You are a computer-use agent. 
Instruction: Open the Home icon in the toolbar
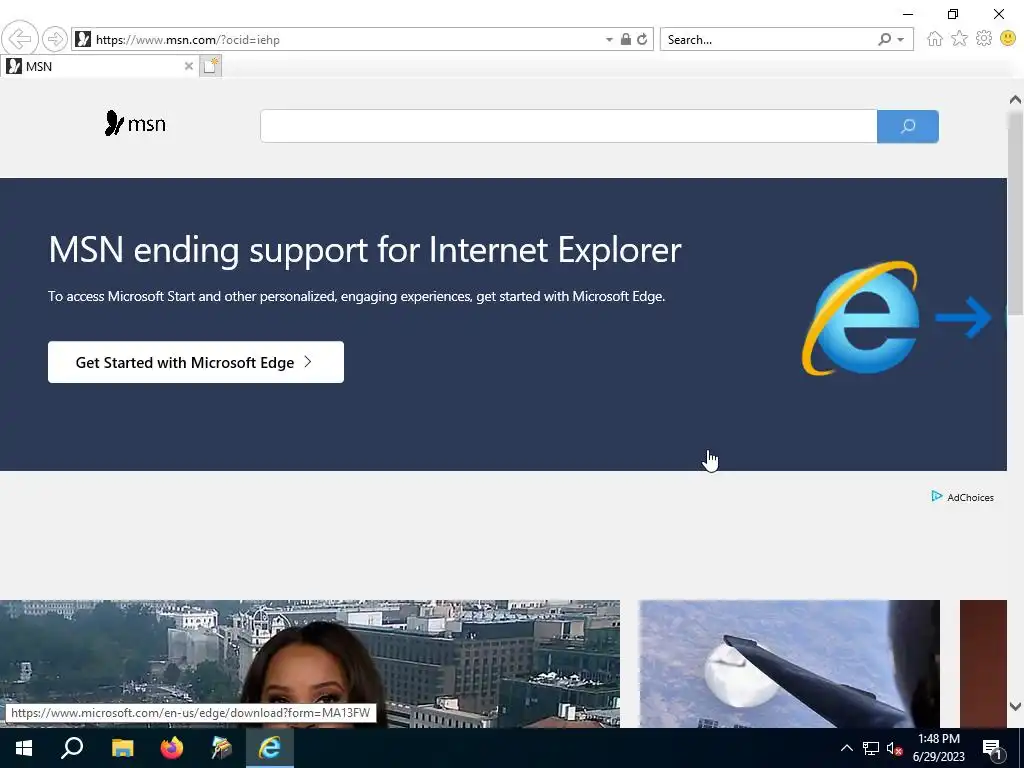click(x=935, y=39)
